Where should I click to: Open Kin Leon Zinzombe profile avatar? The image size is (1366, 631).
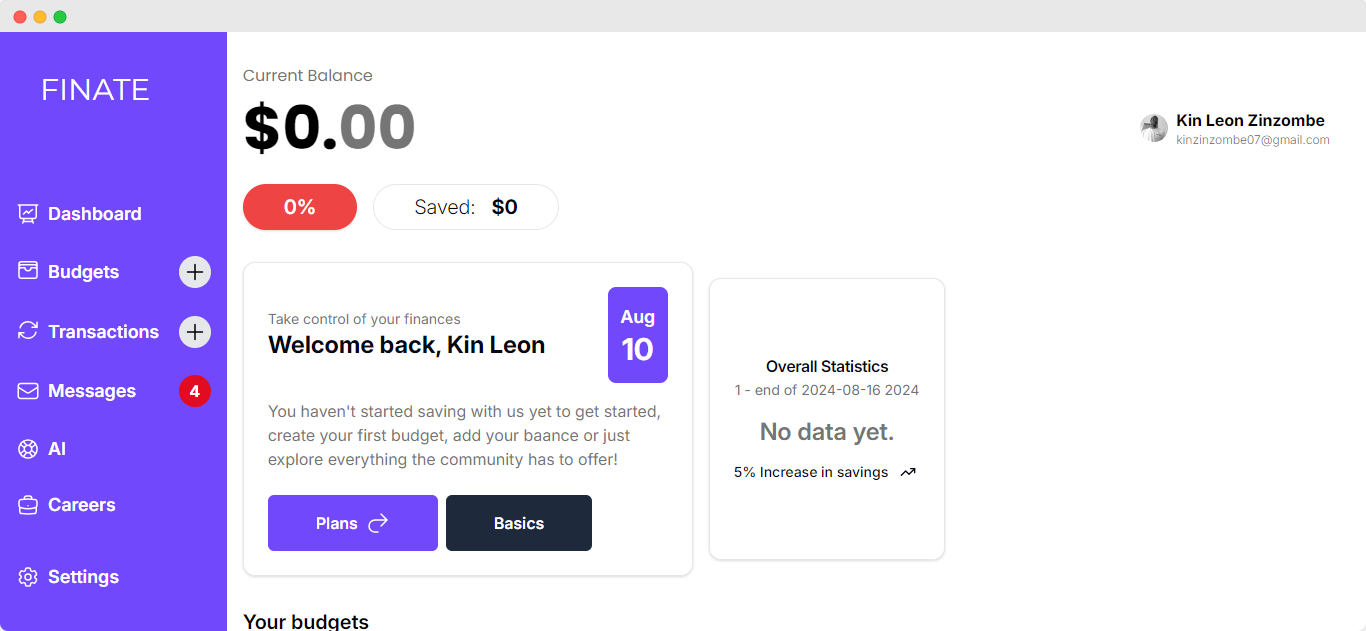pyautogui.click(x=1154, y=128)
